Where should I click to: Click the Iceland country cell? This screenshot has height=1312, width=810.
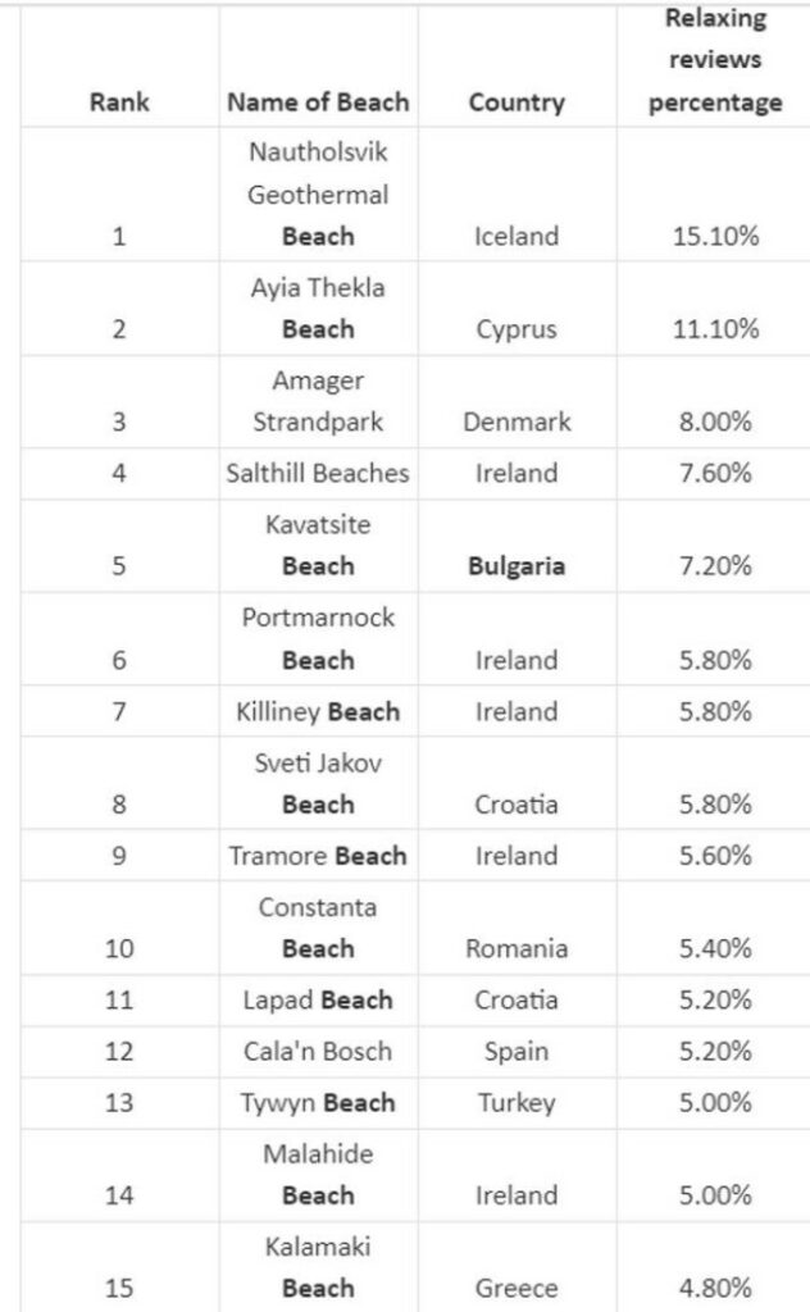point(516,237)
